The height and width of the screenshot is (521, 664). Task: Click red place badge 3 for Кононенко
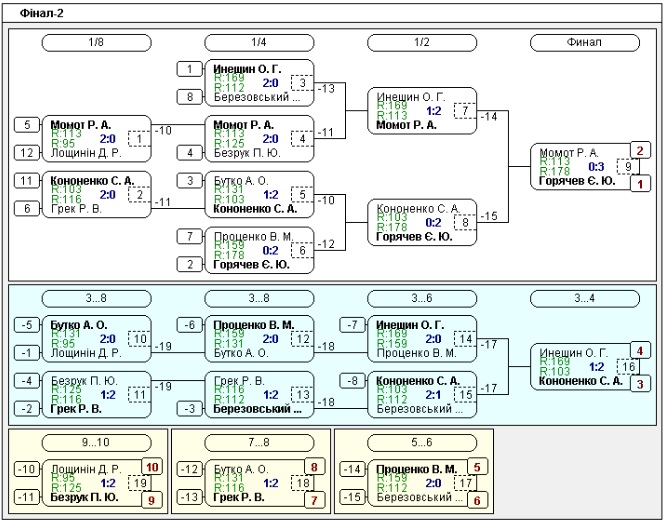point(640,384)
